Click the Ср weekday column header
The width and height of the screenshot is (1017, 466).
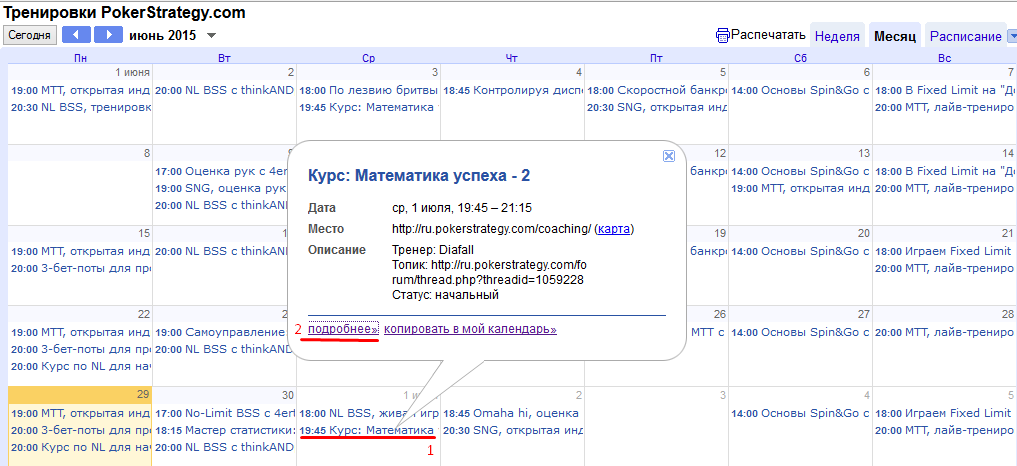(368, 58)
